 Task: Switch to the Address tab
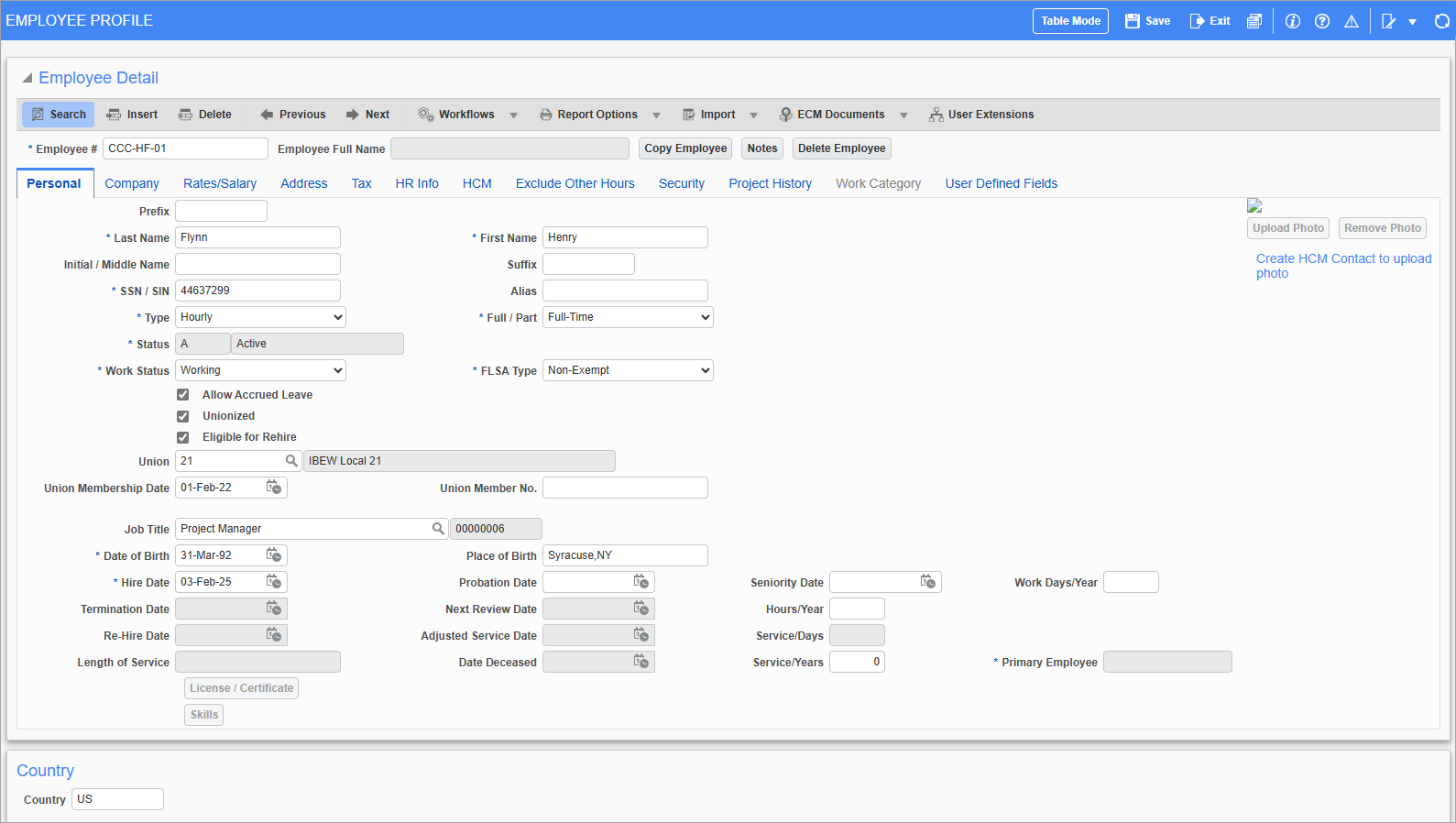pyautogui.click(x=304, y=183)
